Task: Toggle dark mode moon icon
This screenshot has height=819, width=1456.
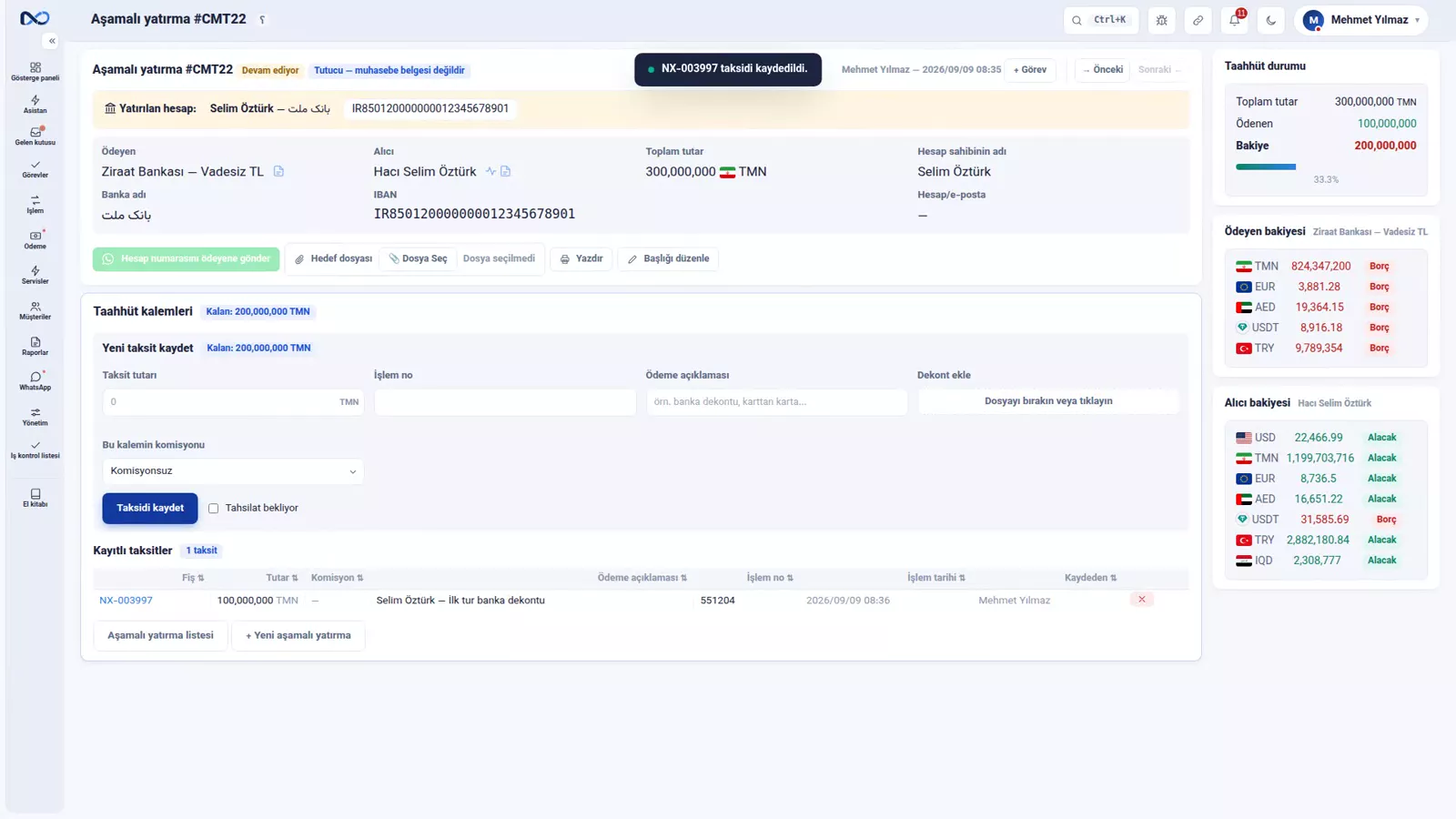Action: coord(1271,20)
